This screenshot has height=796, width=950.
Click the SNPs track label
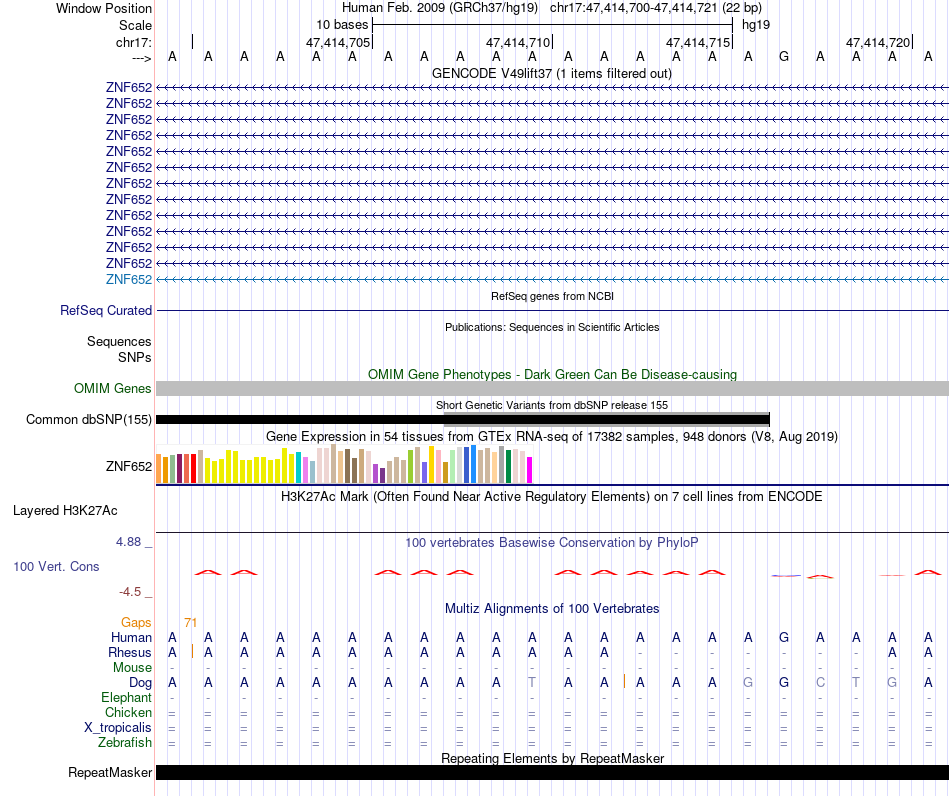[x=135, y=357]
